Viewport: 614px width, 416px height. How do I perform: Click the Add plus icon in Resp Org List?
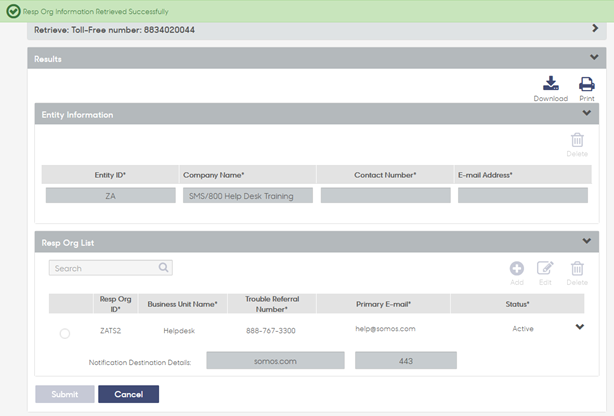pos(516,268)
